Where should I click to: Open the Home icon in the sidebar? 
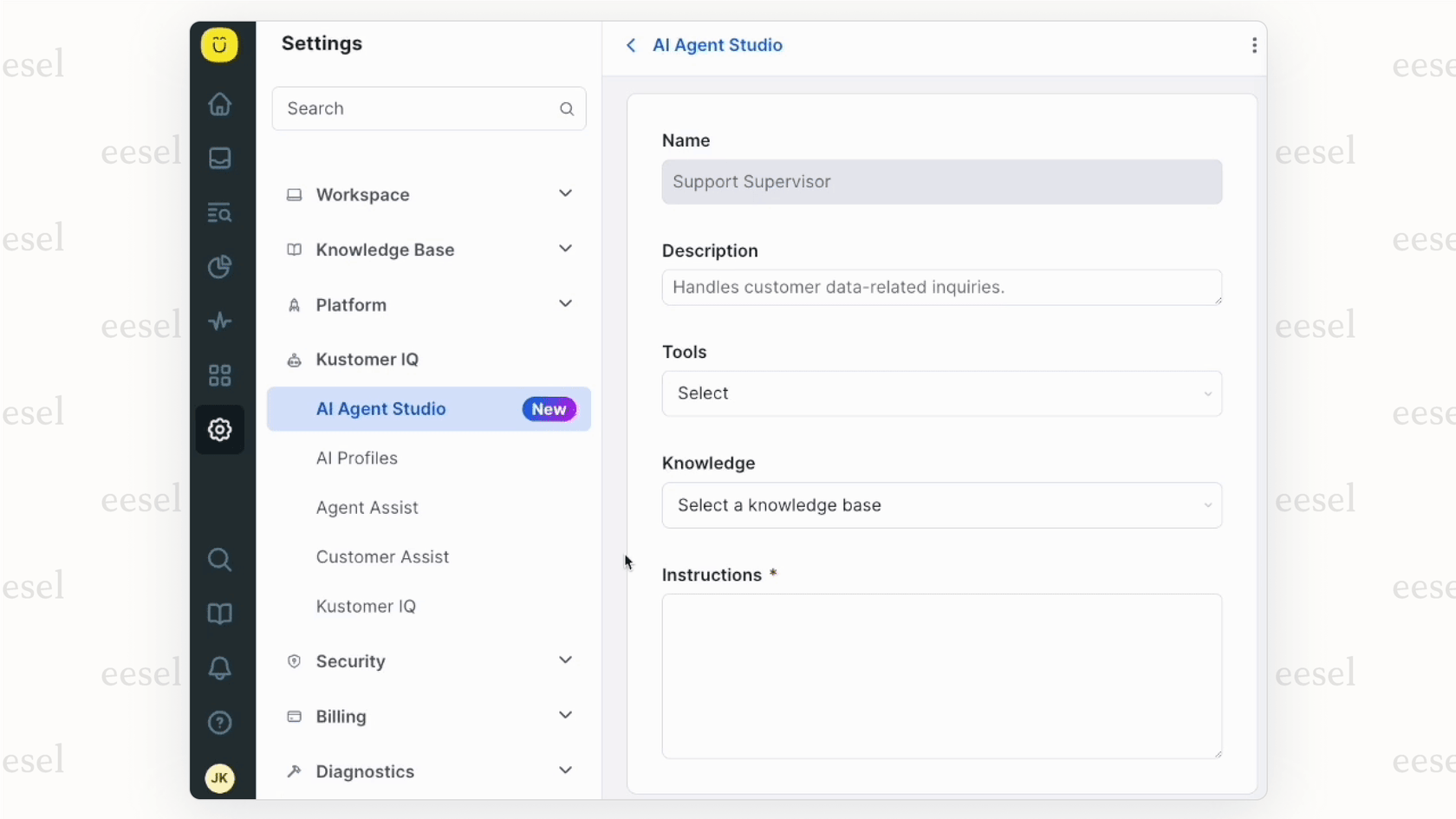pyautogui.click(x=219, y=104)
